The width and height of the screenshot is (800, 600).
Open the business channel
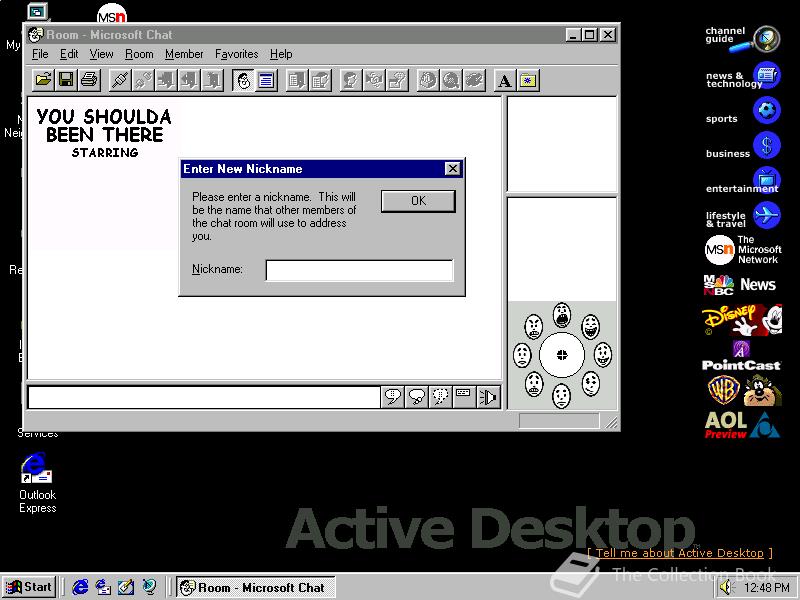tap(743, 147)
